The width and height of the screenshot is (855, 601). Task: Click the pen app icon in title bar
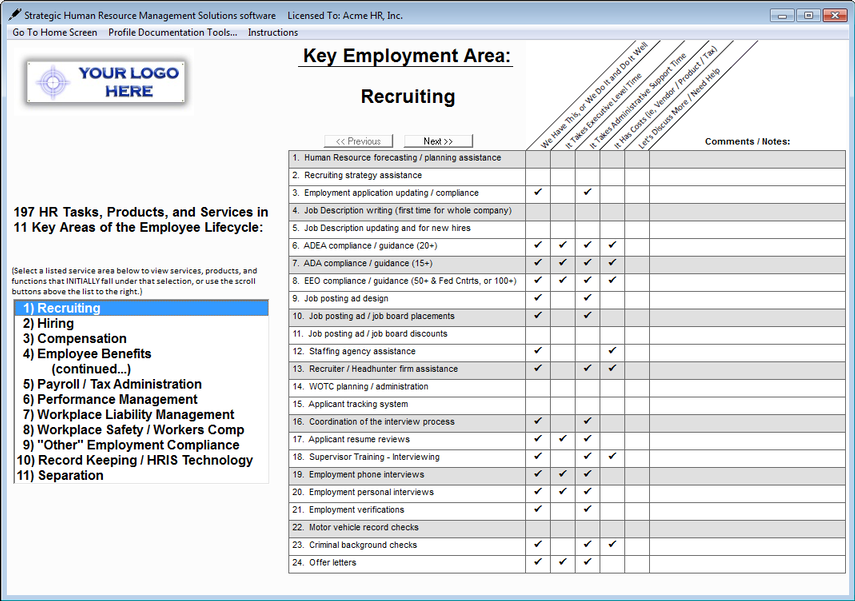[x=13, y=15]
